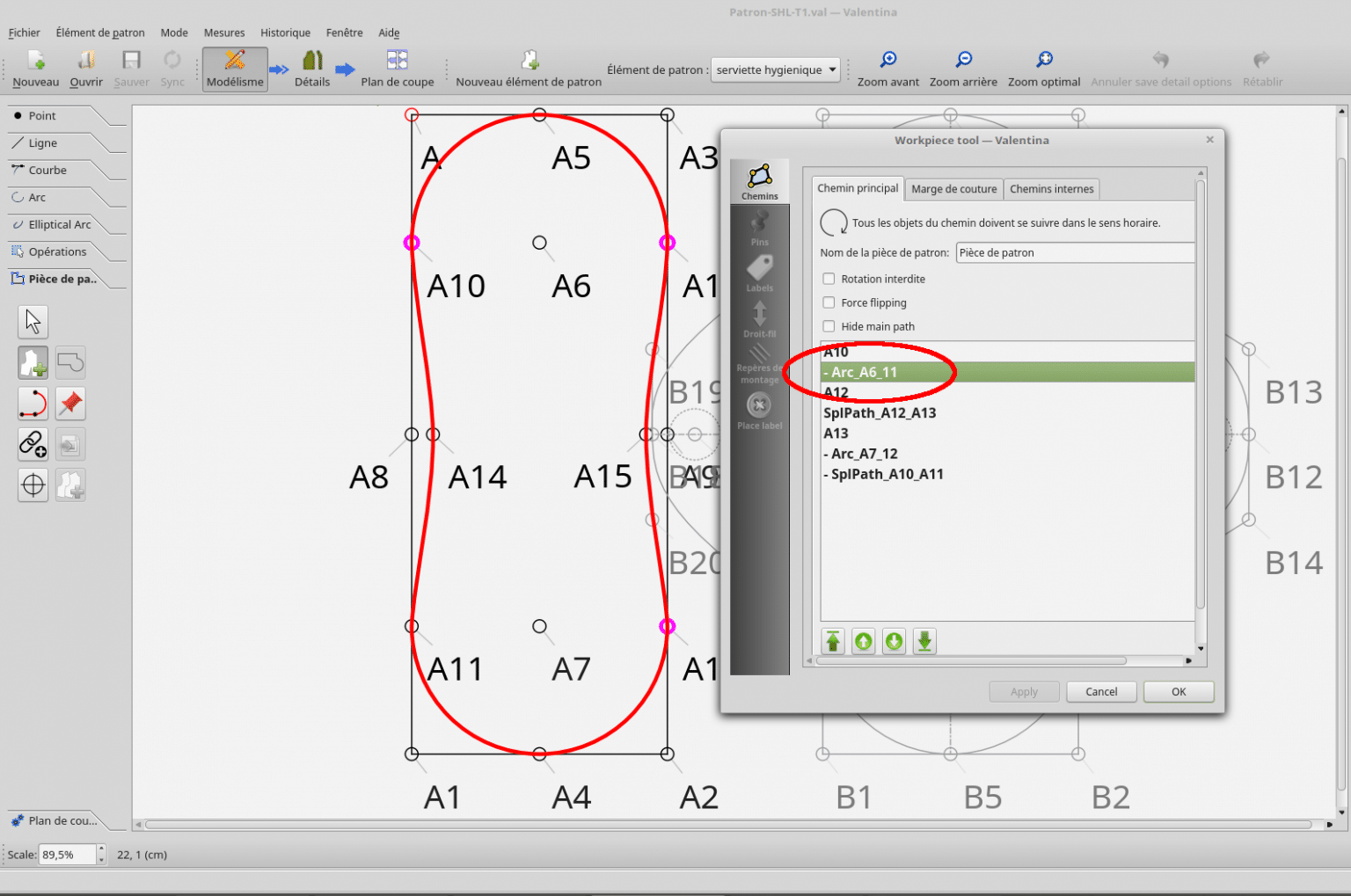The image size is (1351, 896).
Task: Select the red pin tool icon
Action: coord(70,404)
